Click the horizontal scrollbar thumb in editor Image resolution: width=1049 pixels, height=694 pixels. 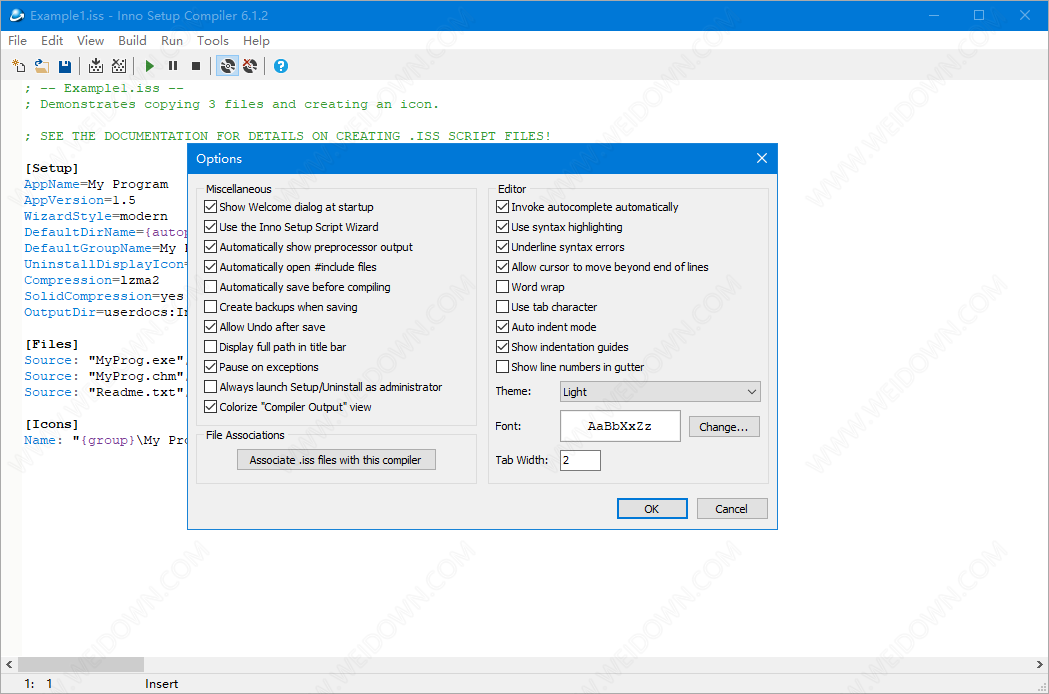(x=80, y=665)
